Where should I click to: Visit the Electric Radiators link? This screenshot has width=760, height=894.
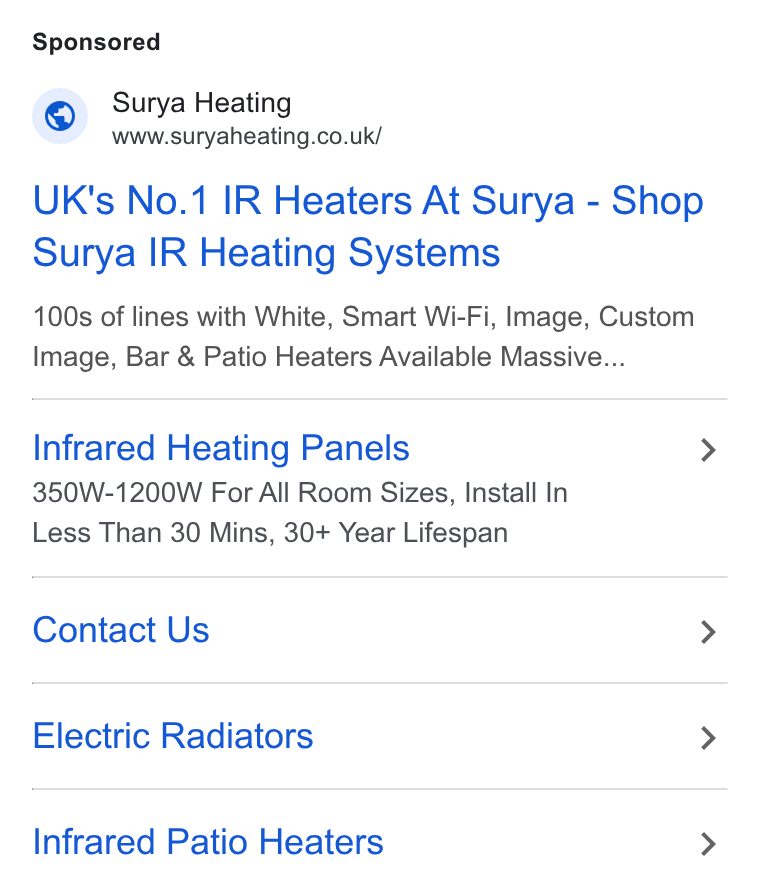(x=173, y=735)
